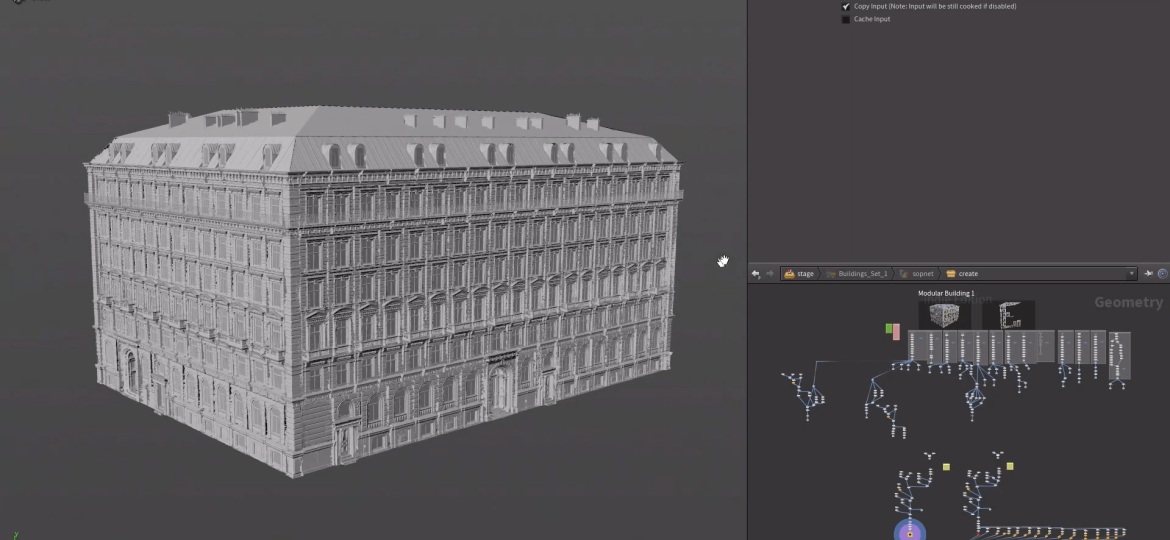Click the left yellow sticky note node
The image size is (1170, 540).
[x=946, y=467]
